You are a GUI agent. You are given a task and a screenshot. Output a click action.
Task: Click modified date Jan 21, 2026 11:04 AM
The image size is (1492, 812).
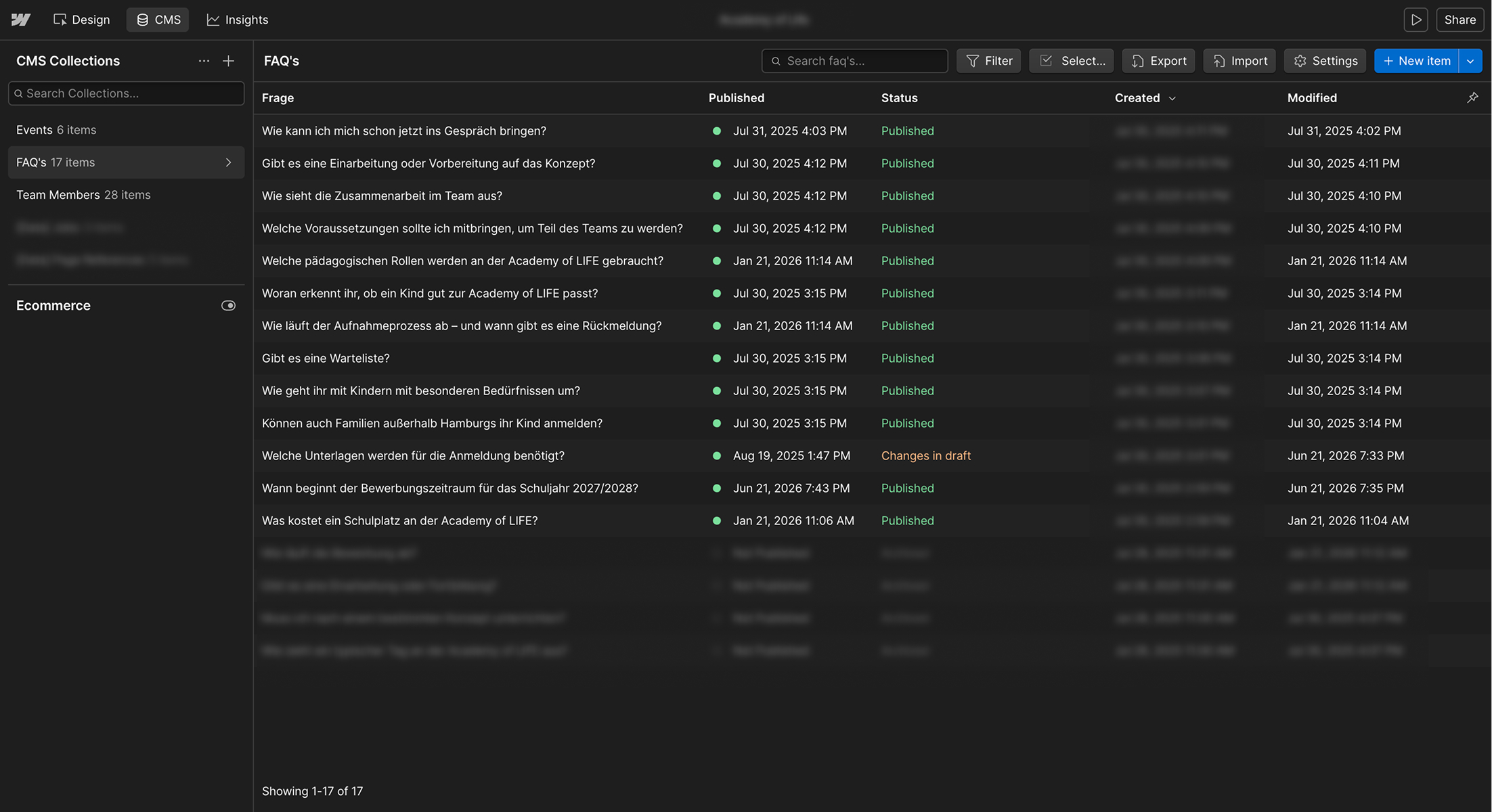1348,520
